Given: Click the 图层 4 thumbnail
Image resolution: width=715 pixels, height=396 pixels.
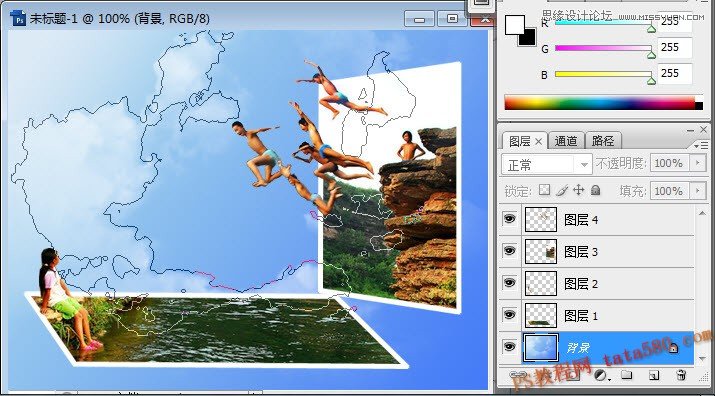Looking at the screenshot, I should (x=541, y=219).
